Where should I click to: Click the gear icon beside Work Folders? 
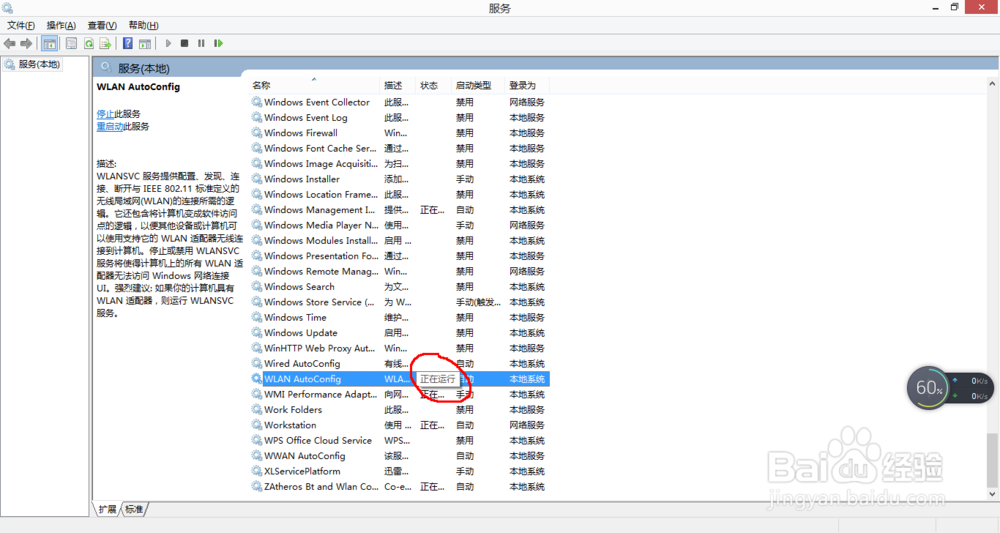[256, 410]
